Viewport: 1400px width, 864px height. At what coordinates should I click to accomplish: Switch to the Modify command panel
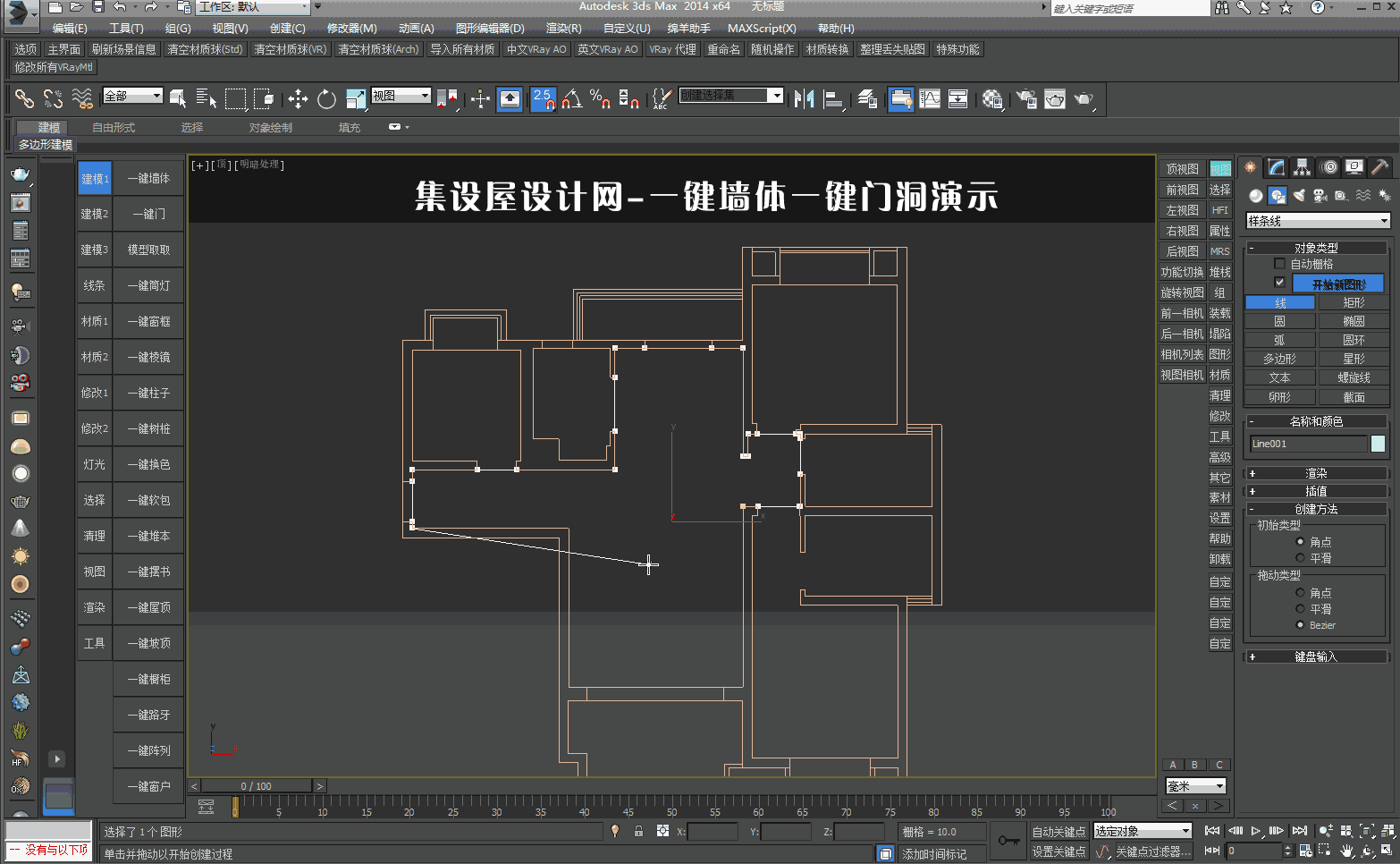(x=1276, y=167)
